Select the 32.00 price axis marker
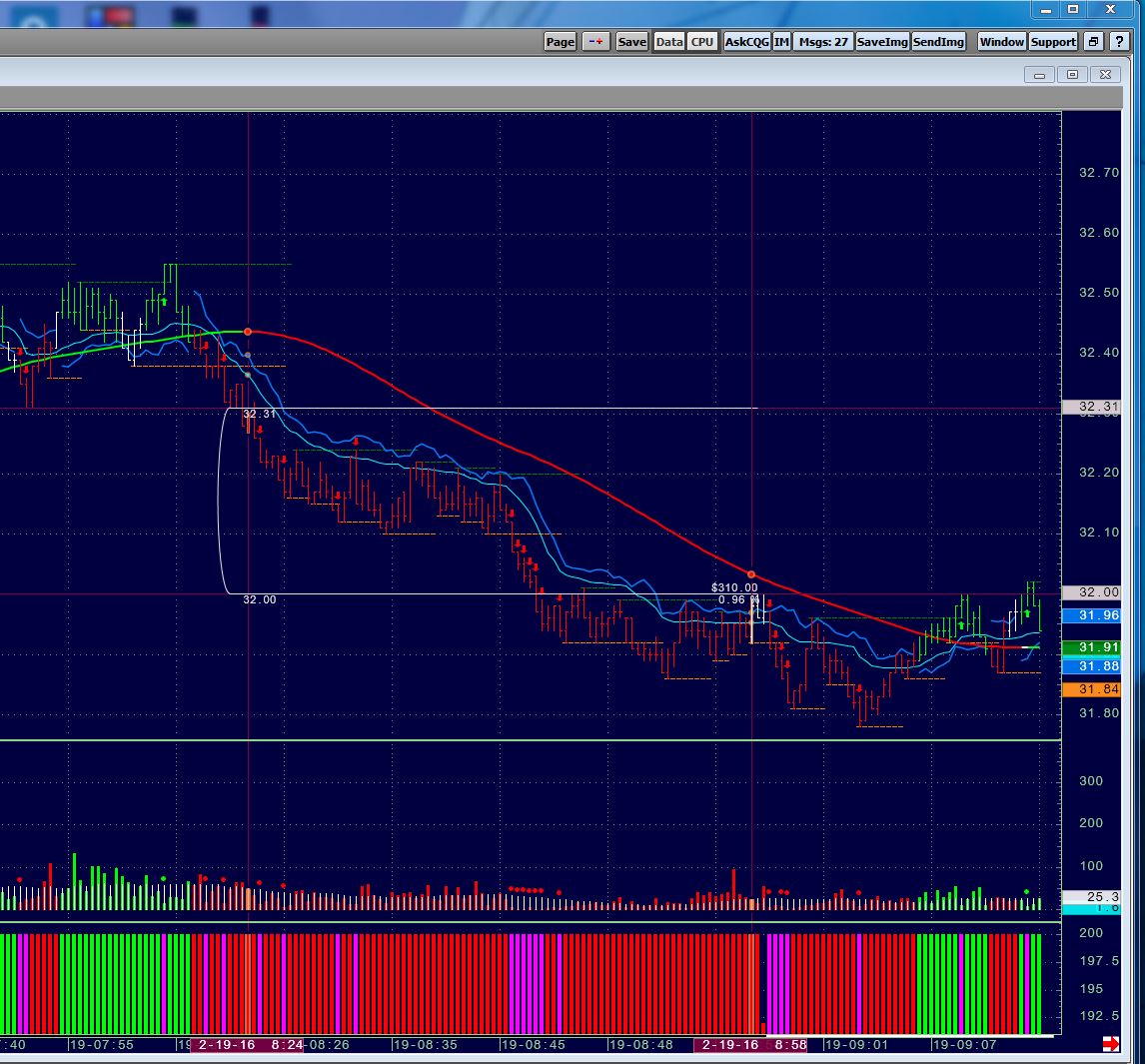The width and height of the screenshot is (1145, 1064). point(1091,592)
